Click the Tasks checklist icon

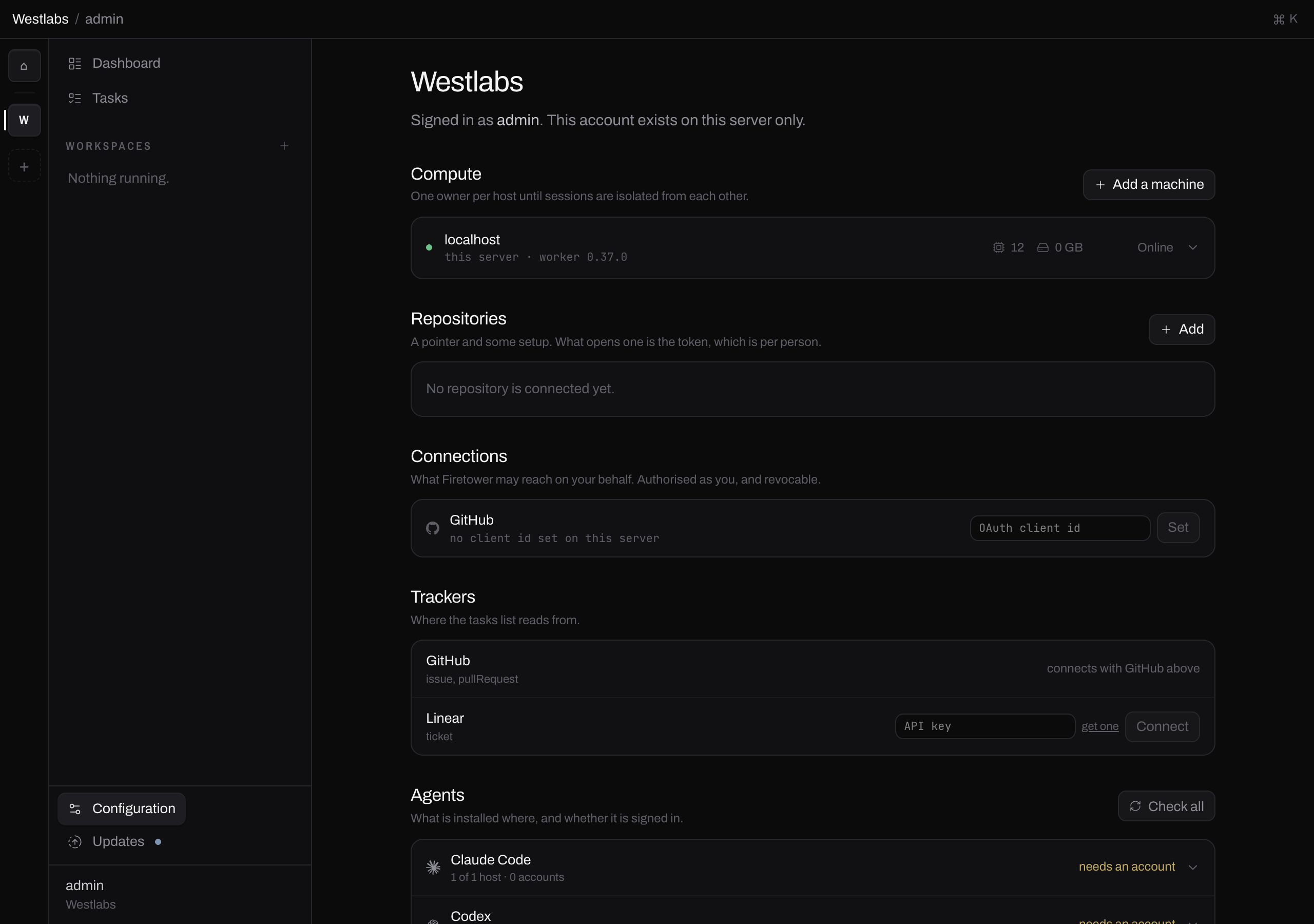click(75, 99)
